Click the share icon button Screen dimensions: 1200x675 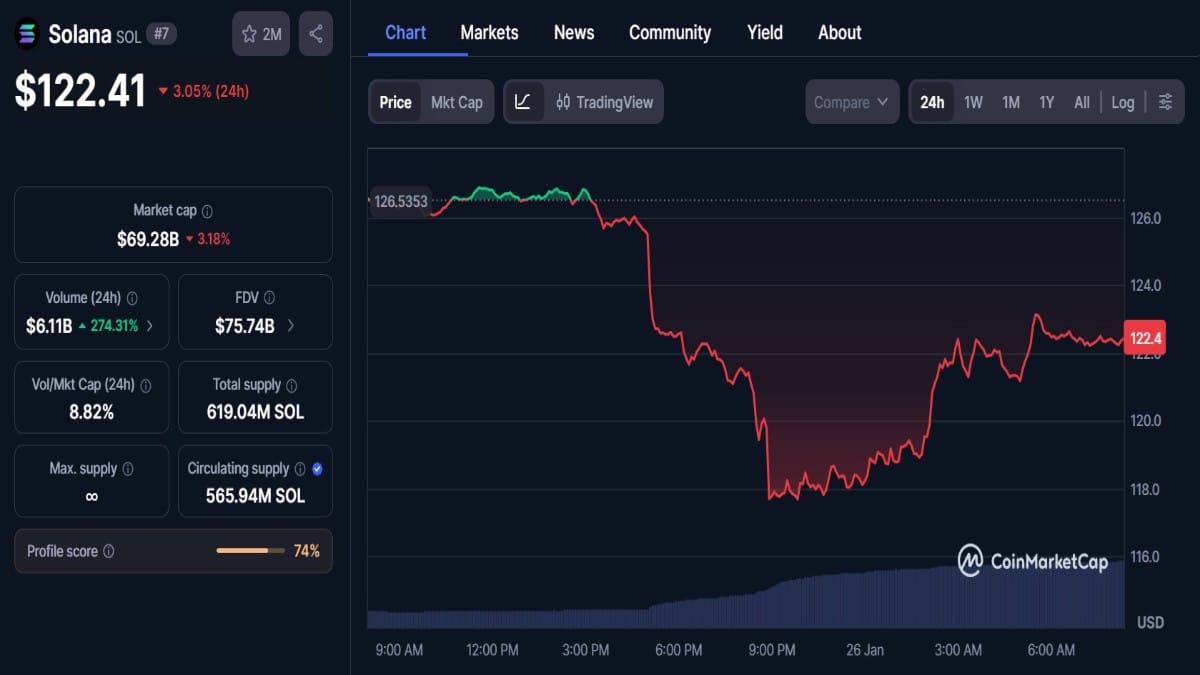tap(316, 34)
